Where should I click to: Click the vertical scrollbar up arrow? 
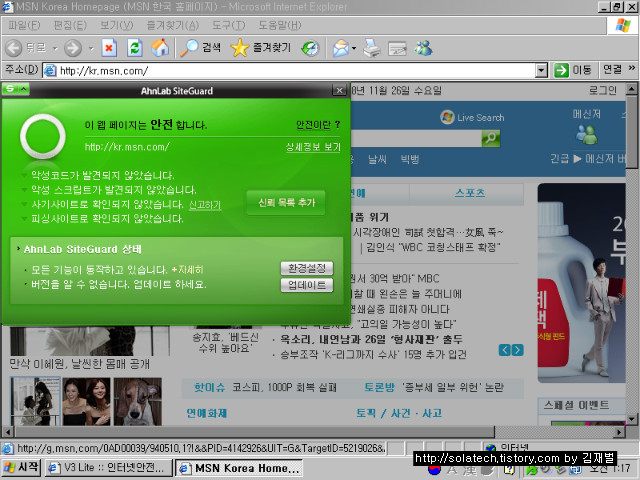(x=631, y=88)
